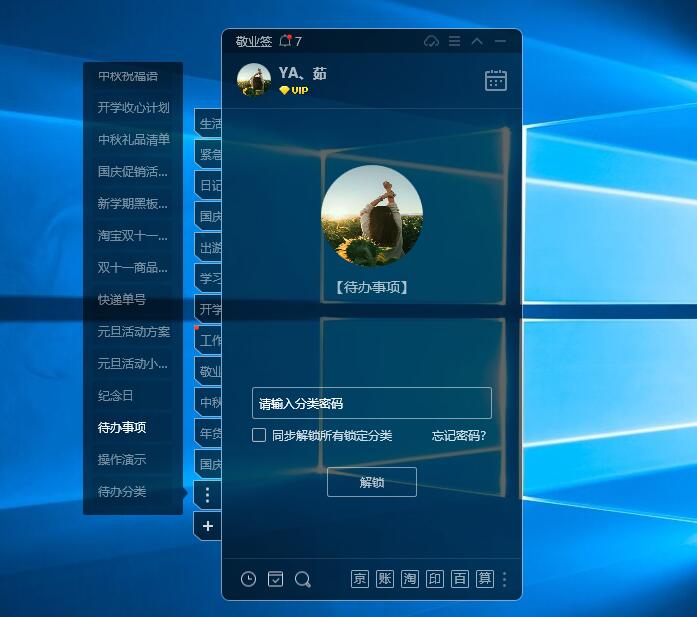Open the 印 shortcut icon
Image resolution: width=697 pixels, height=617 pixels.
(x=435, y=579)
